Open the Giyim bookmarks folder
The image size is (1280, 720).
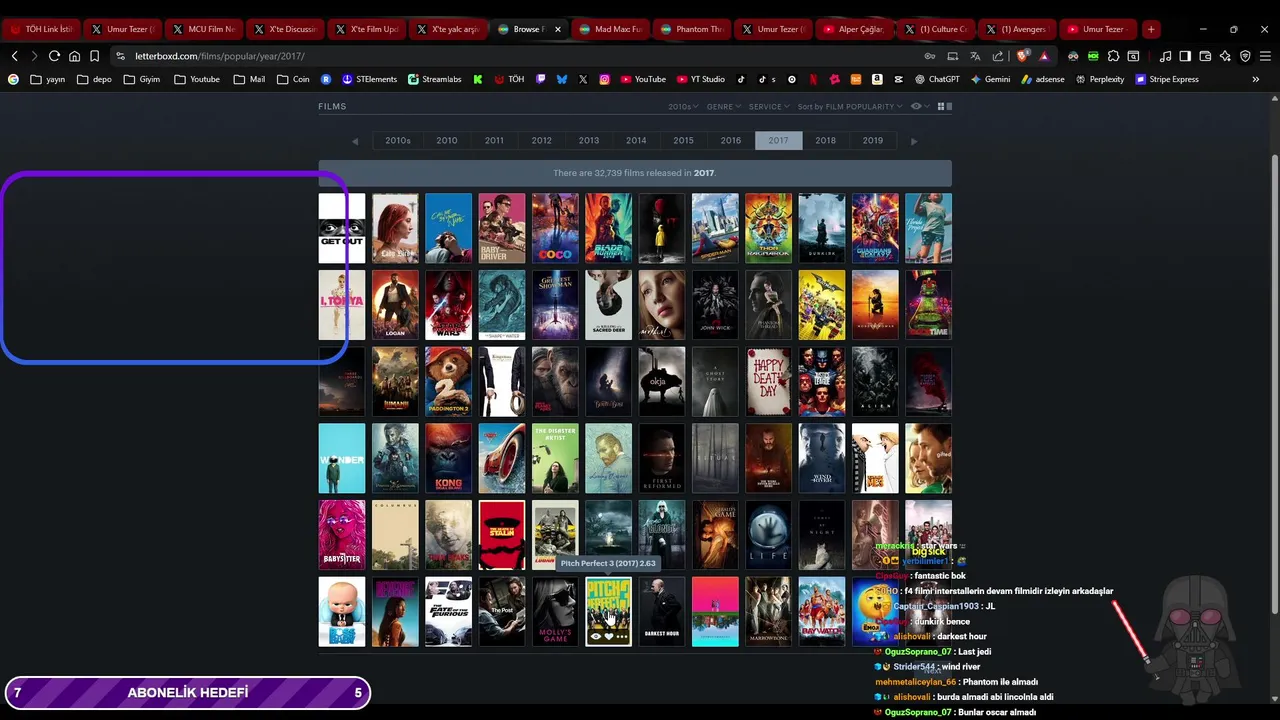(x=141, y=79)
